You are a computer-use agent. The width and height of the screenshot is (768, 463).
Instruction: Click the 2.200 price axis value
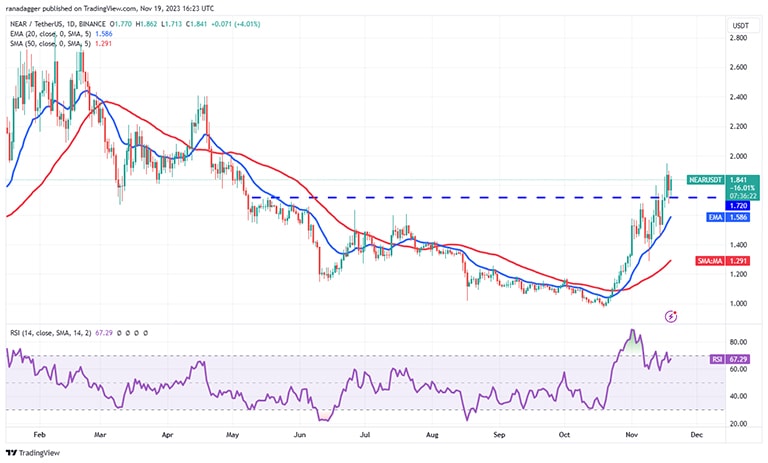[x=738, y=126]
